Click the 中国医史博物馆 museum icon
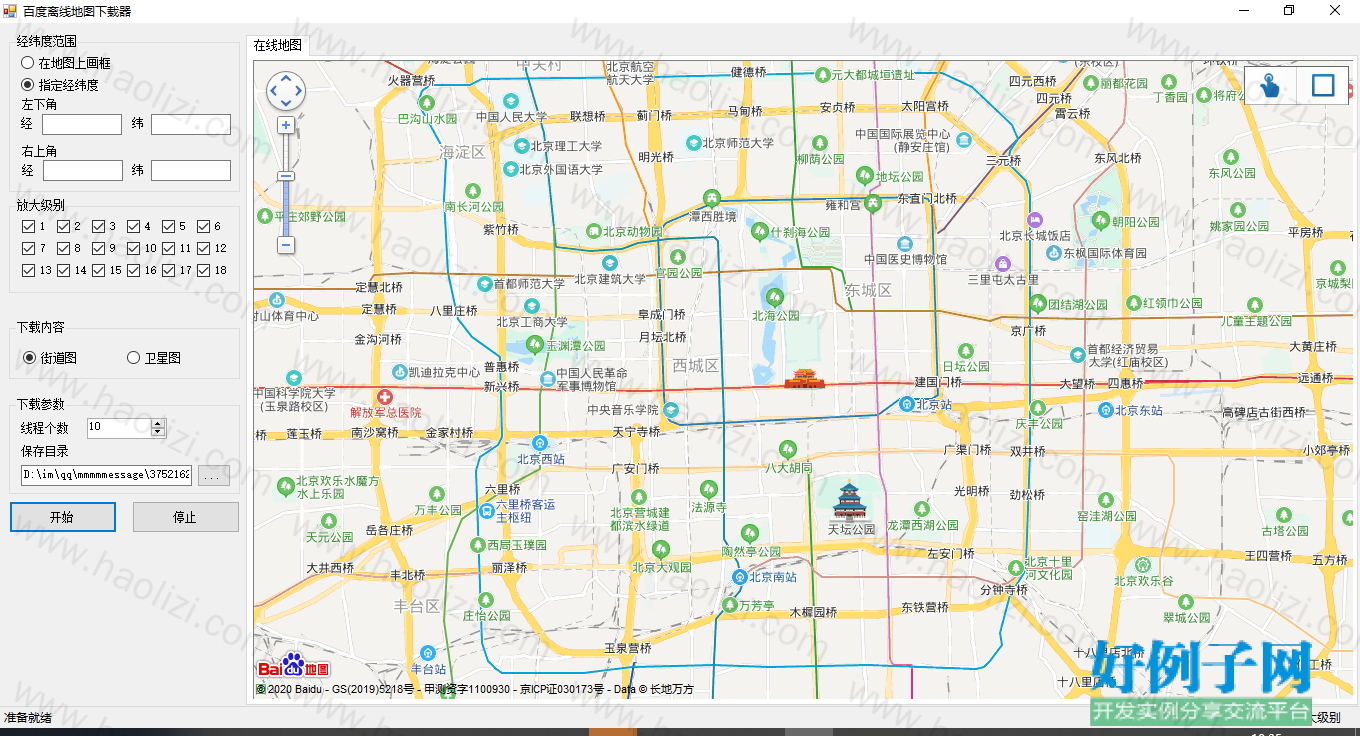 click(905, 245)
